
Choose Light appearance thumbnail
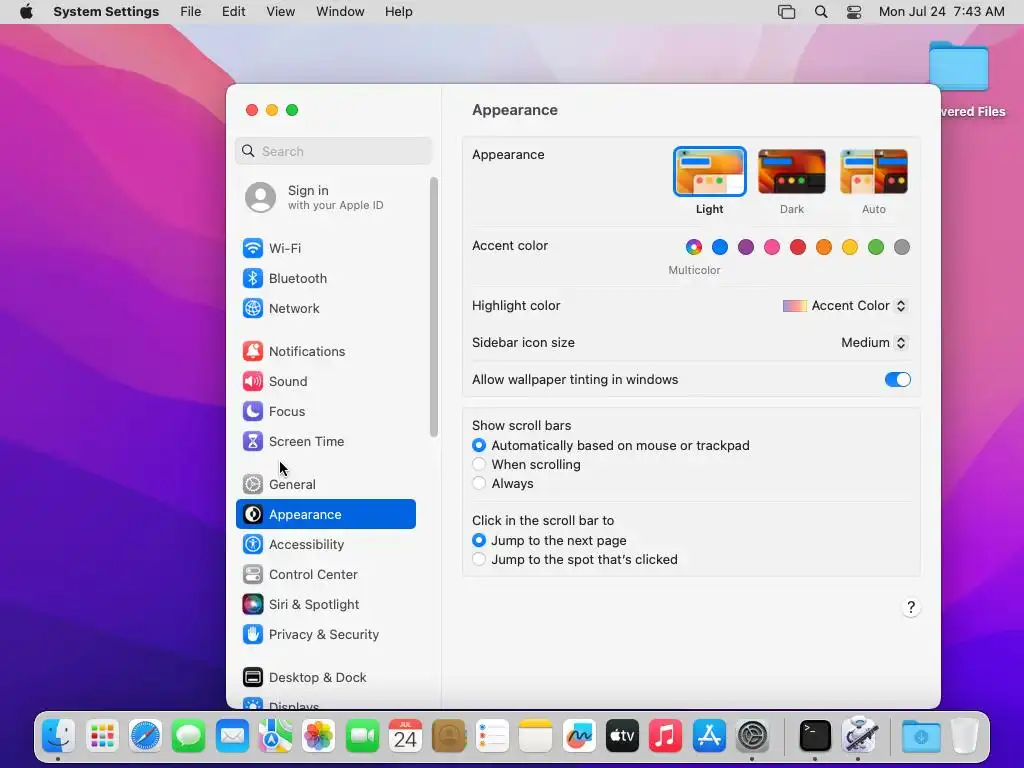(709, 172)
